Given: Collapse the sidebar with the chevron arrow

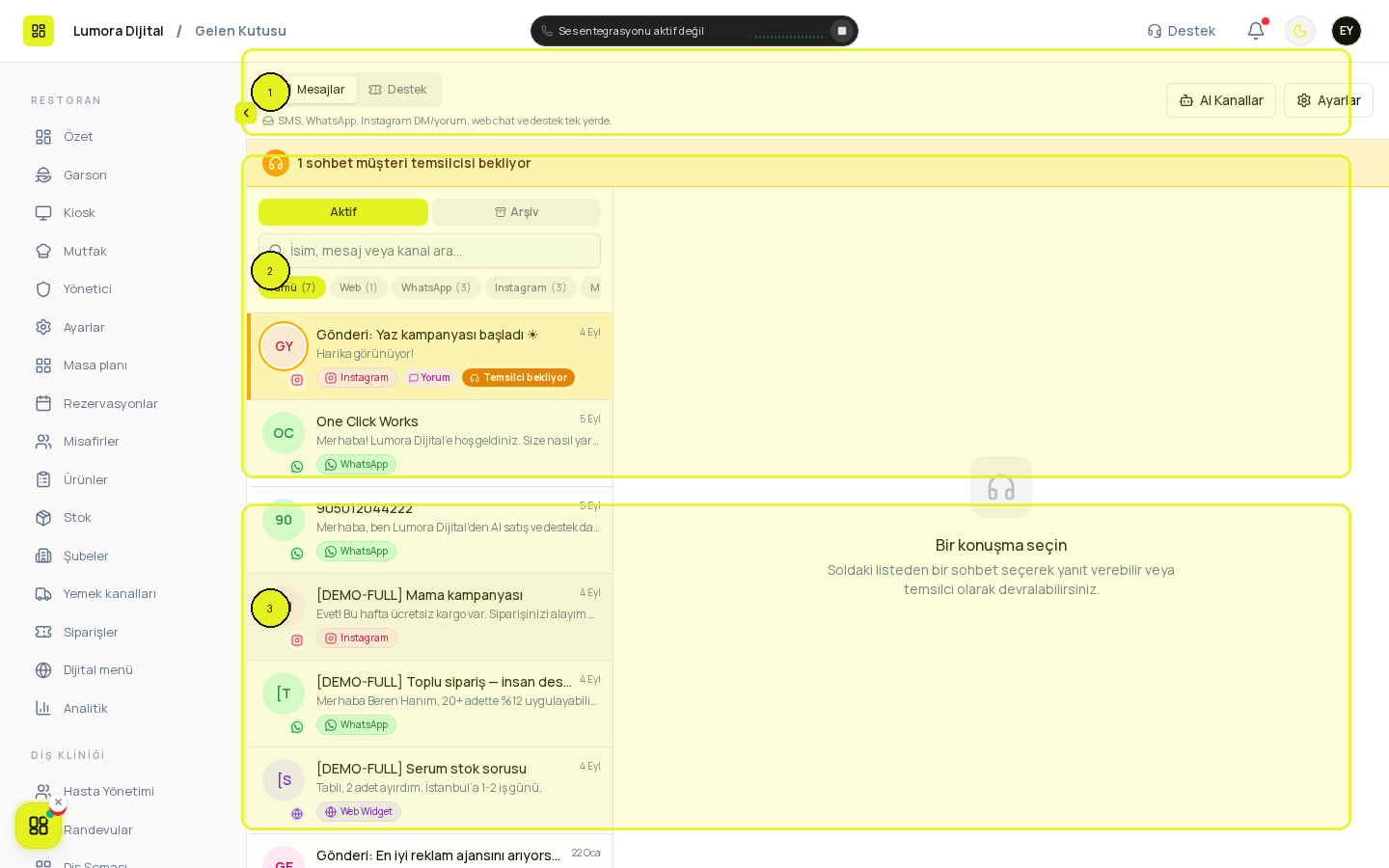Looking at the screenshot, I should [246, 113].
